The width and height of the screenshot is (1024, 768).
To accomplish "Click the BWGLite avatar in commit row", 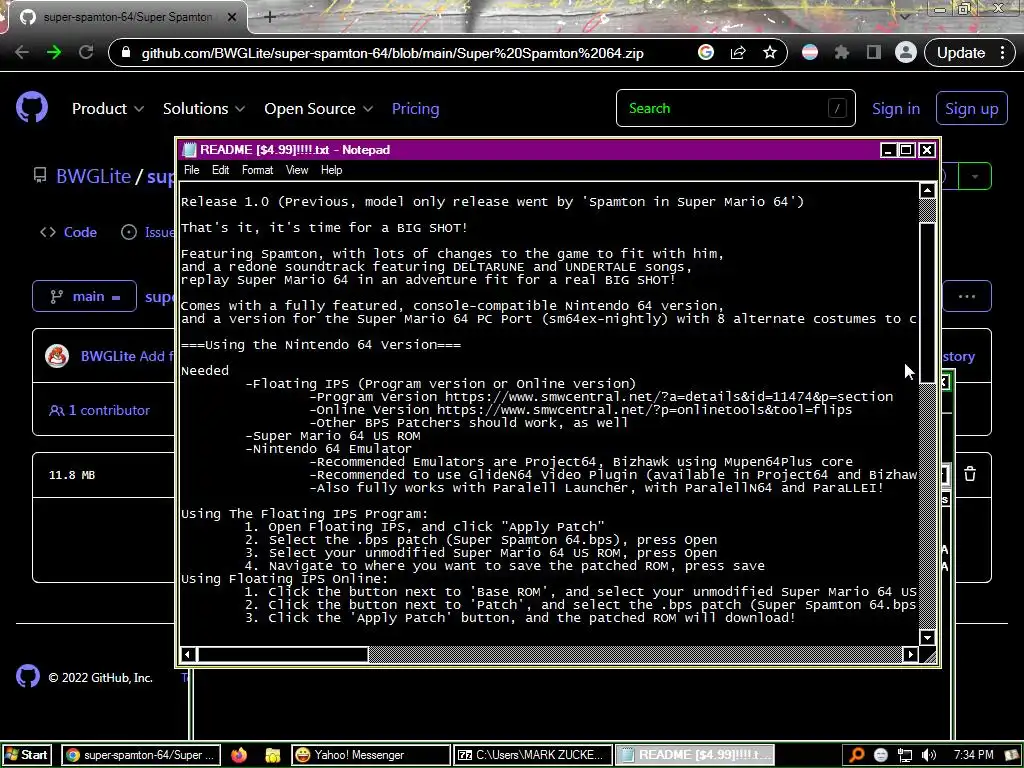I will coord(57,356).
